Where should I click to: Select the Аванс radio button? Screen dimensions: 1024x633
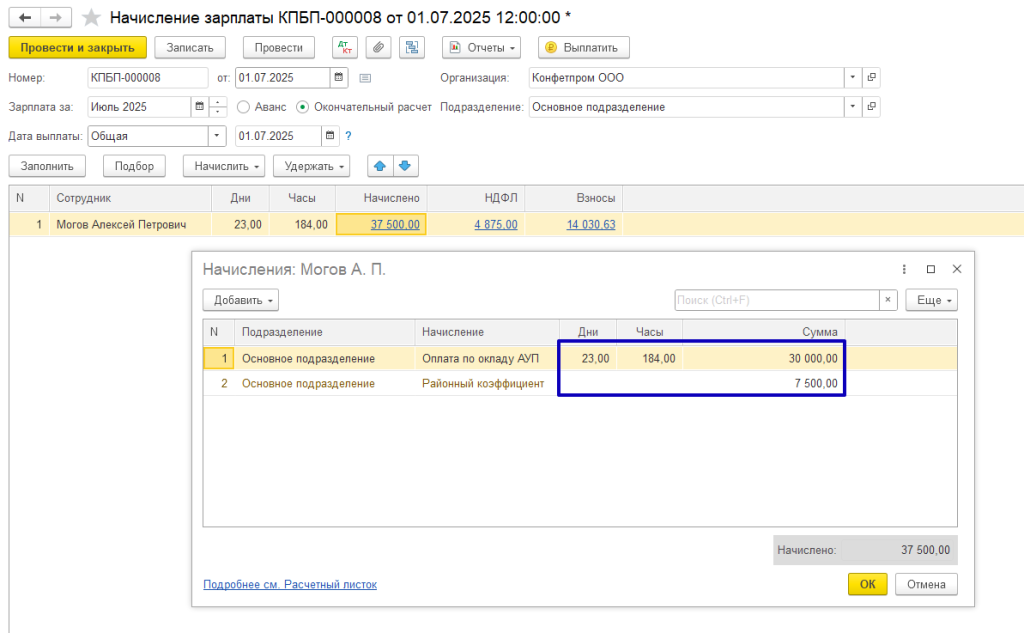(244, 107)
